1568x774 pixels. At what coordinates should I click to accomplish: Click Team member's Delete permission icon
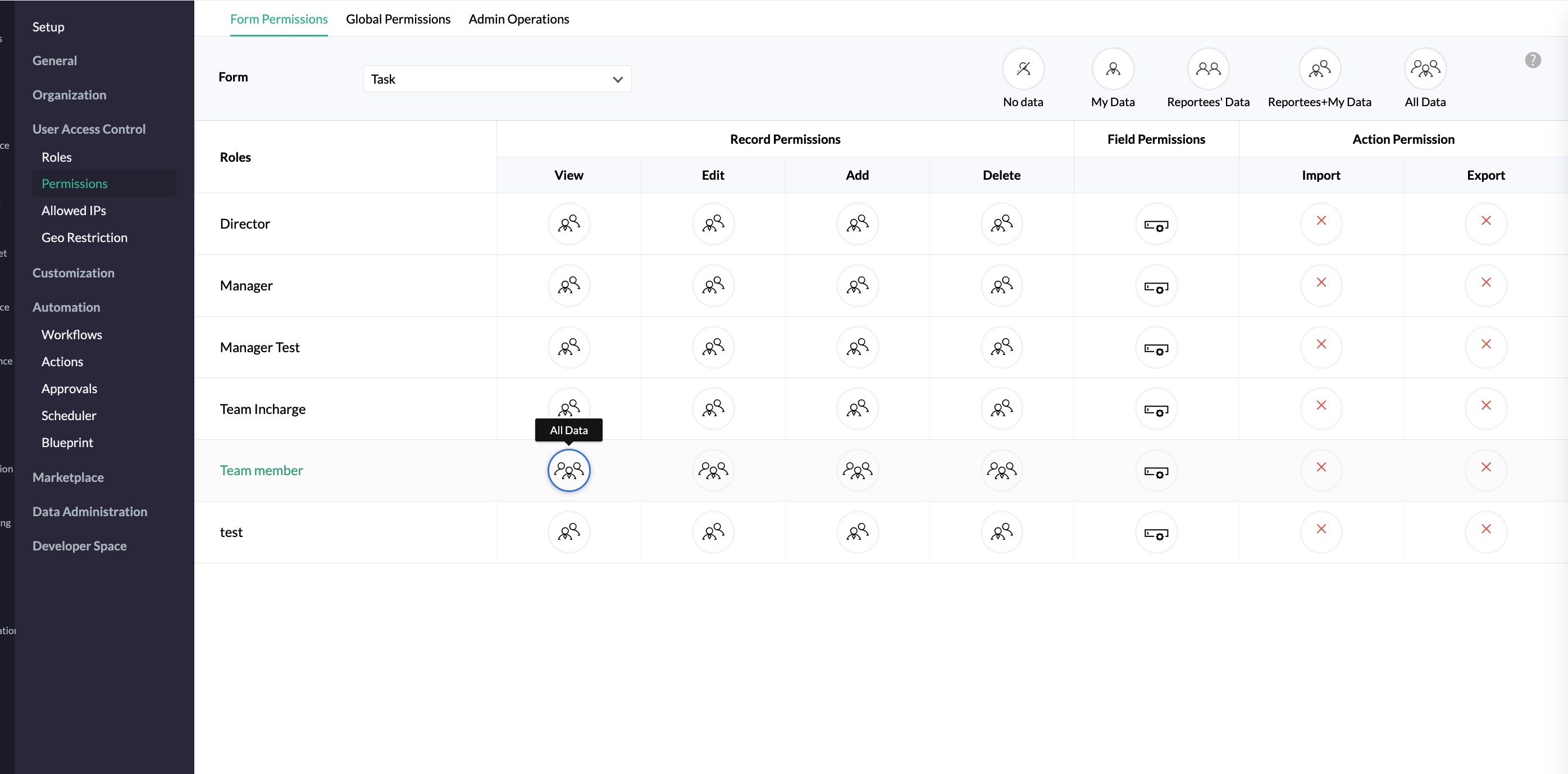point(1001,470)
